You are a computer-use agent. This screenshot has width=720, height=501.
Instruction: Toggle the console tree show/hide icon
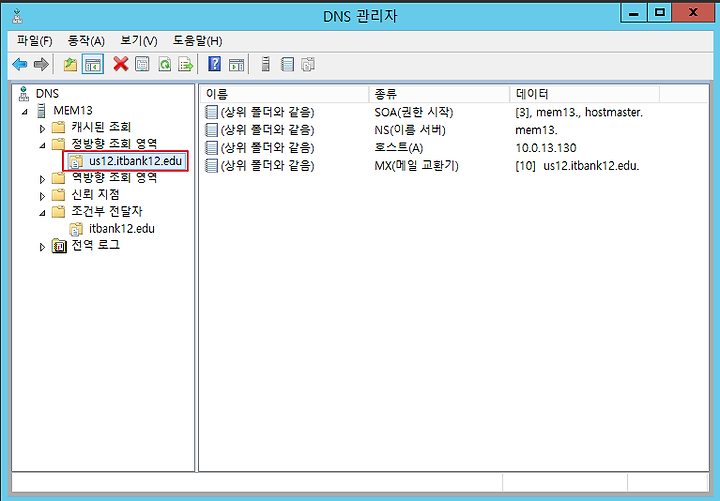point(93,64)
